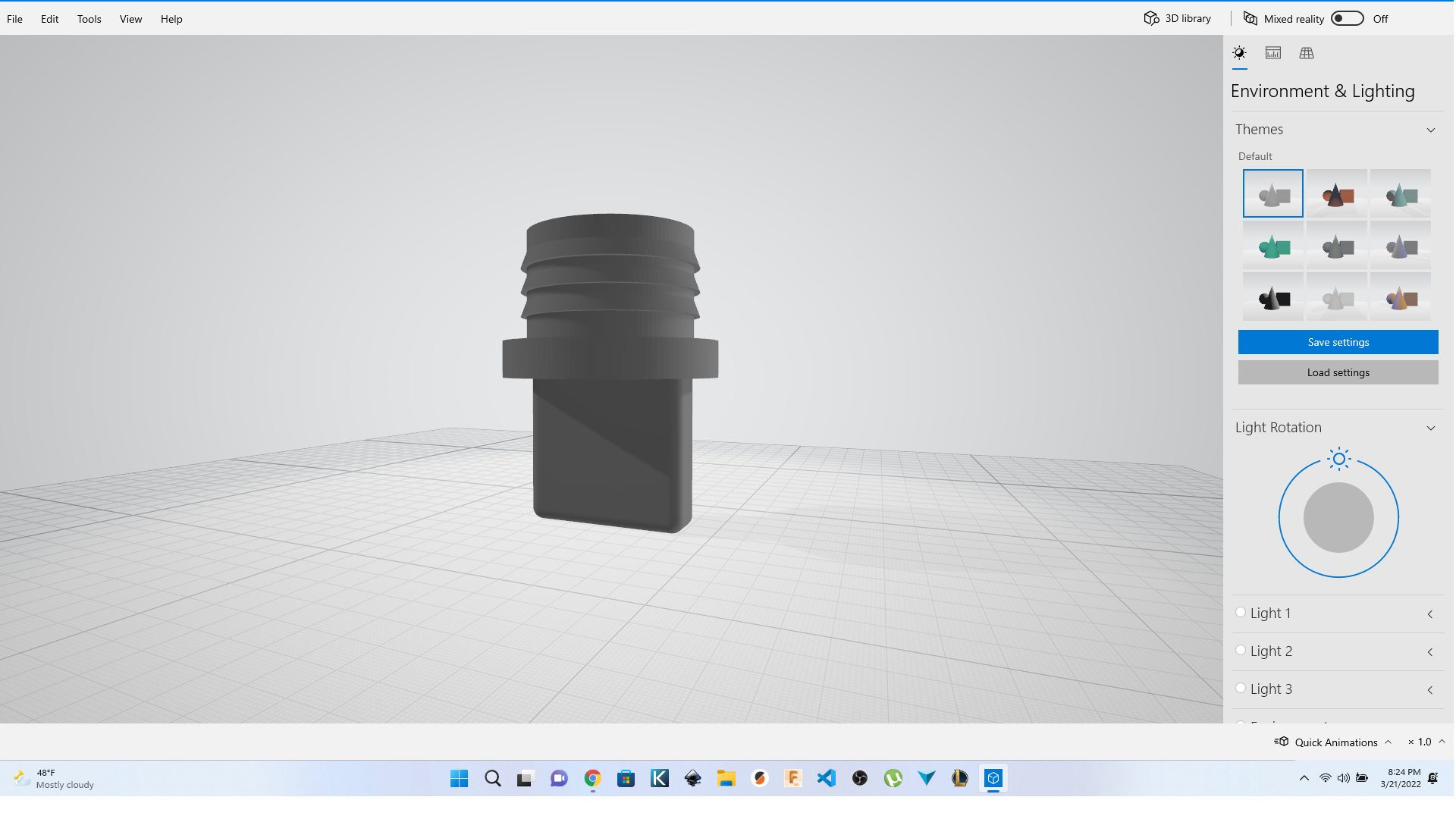Collapse the Light Rotation section
Screen dimensions: 1456x819
1431,428
